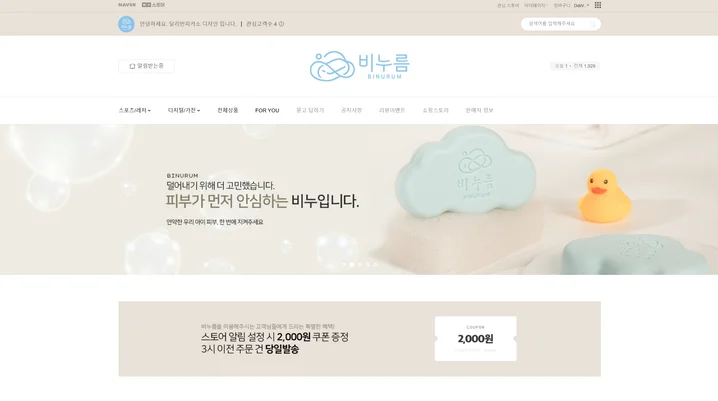Toggle the 알림받는중 notification button

pyautogui.click(x=146, y=66)
